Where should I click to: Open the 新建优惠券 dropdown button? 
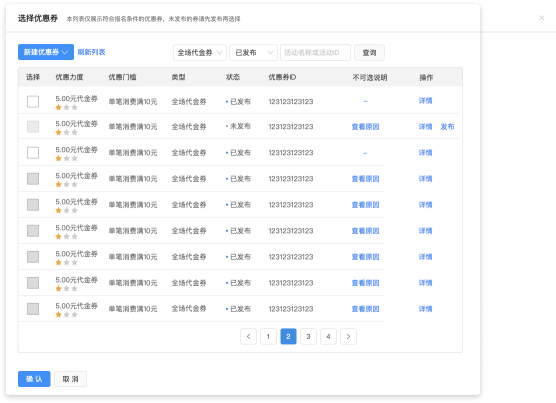coord(46,52)
